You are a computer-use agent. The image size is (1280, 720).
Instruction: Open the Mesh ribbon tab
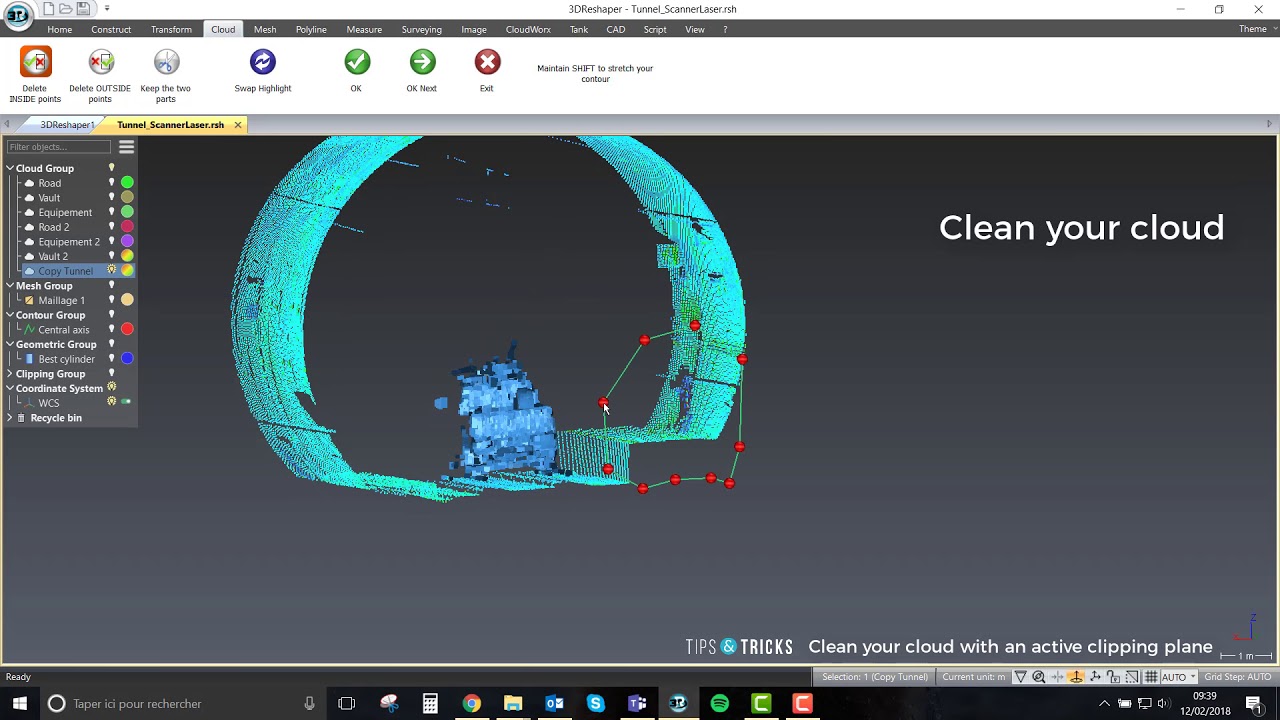pyautogui.click(x=265, y=29)
